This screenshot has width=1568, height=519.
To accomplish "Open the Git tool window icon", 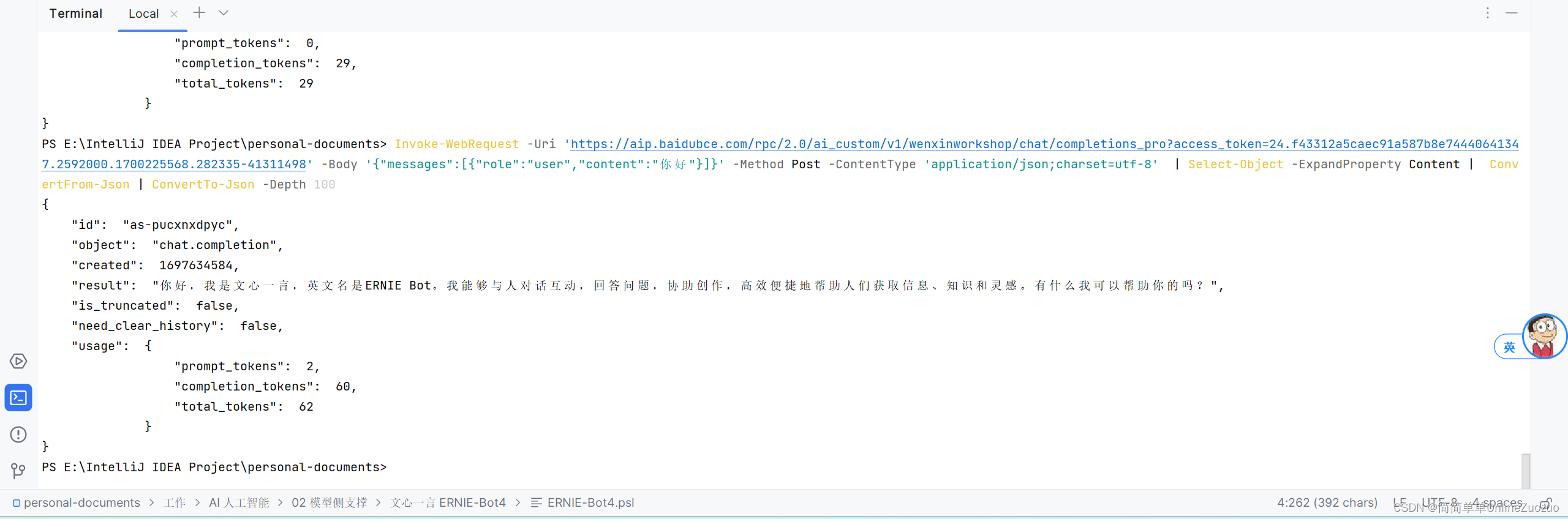I will [x=18, y=471].
